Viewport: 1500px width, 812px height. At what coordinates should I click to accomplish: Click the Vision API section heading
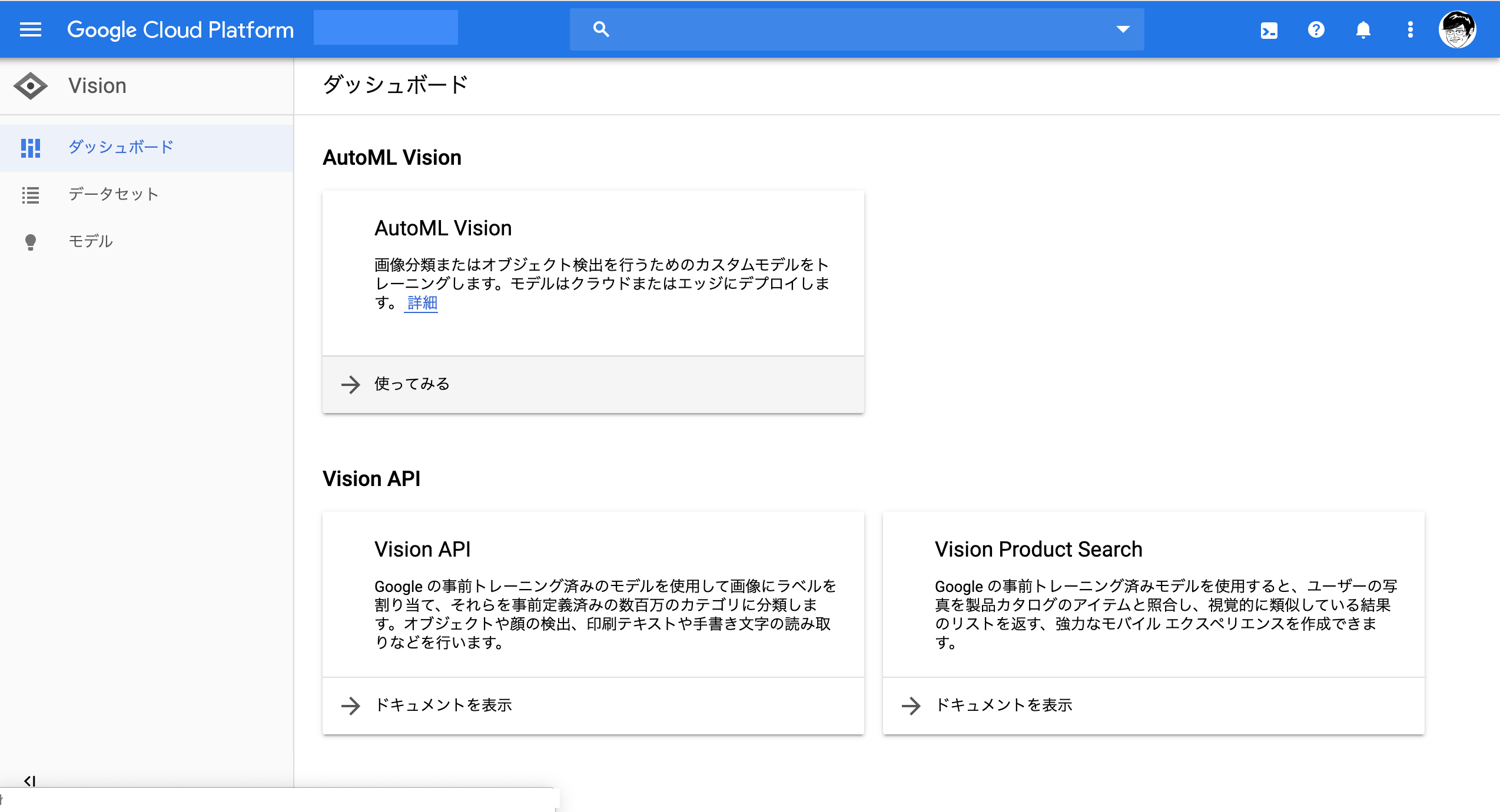click(x=371, y=479)
